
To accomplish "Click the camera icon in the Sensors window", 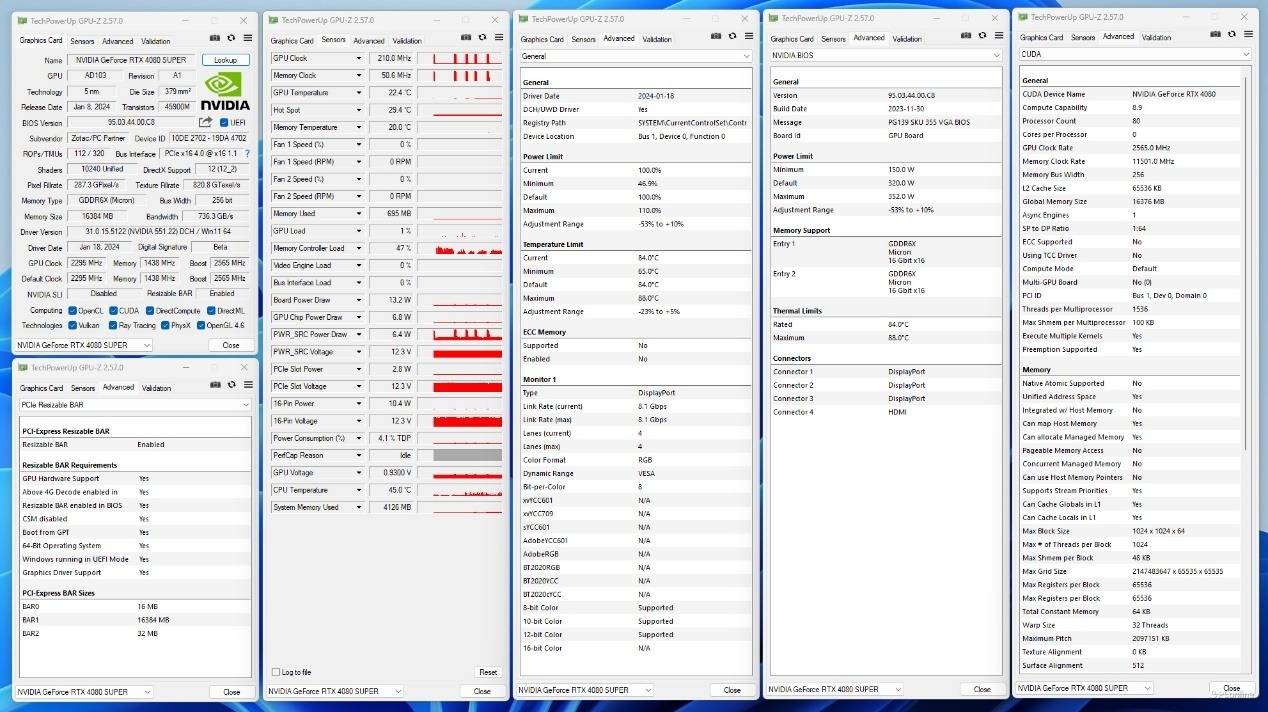I will click(x=465, y=37).
